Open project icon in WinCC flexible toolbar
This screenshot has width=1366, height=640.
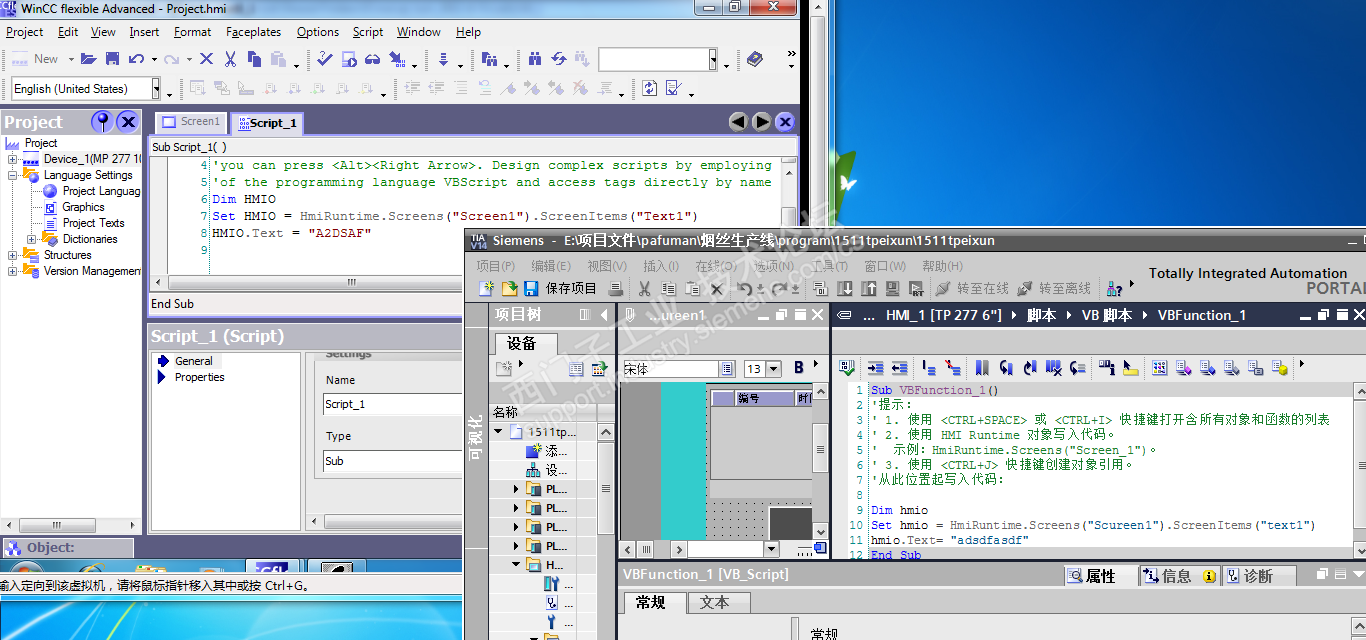point(89,59)
